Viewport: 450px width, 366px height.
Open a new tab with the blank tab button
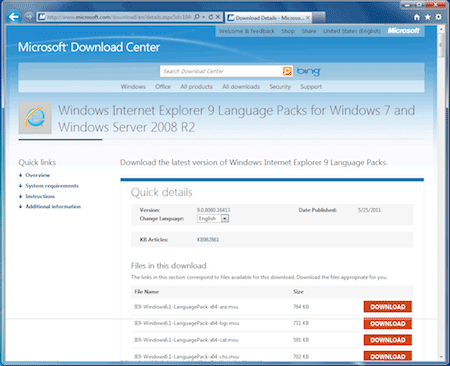click(x=319, y=18)
